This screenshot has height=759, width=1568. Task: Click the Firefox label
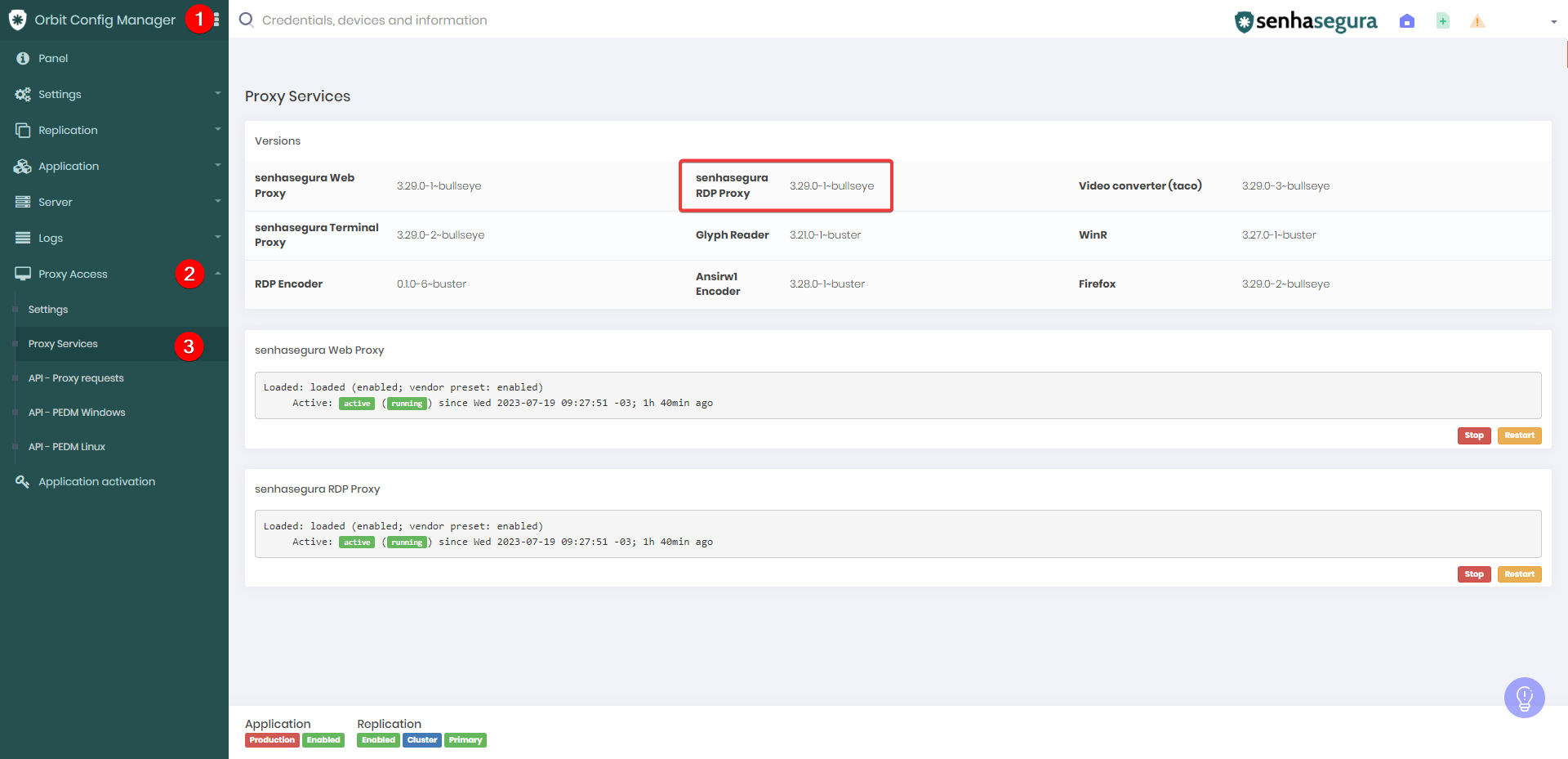pos(1097,284)
